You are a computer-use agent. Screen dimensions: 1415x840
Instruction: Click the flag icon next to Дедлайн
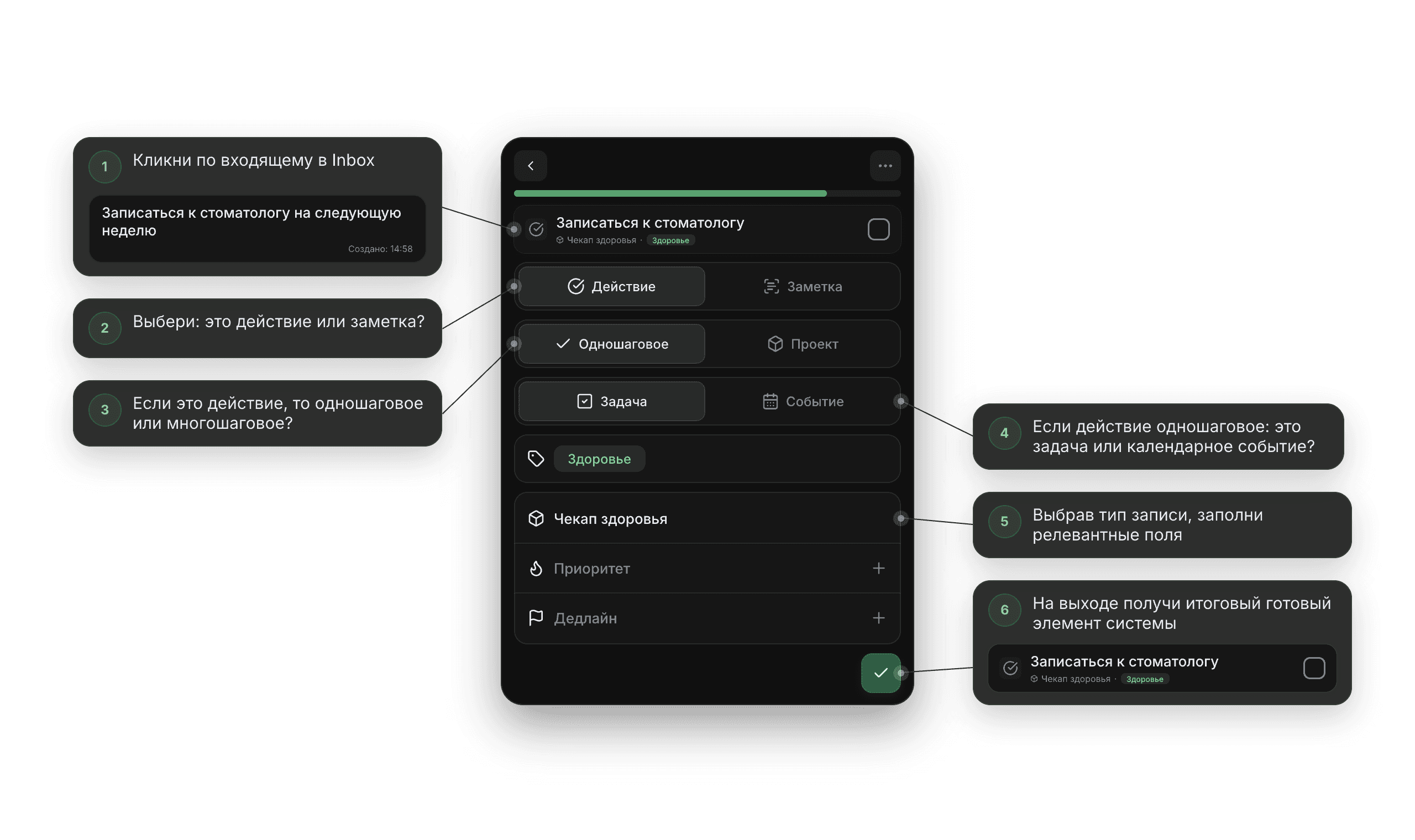(536, 618)
